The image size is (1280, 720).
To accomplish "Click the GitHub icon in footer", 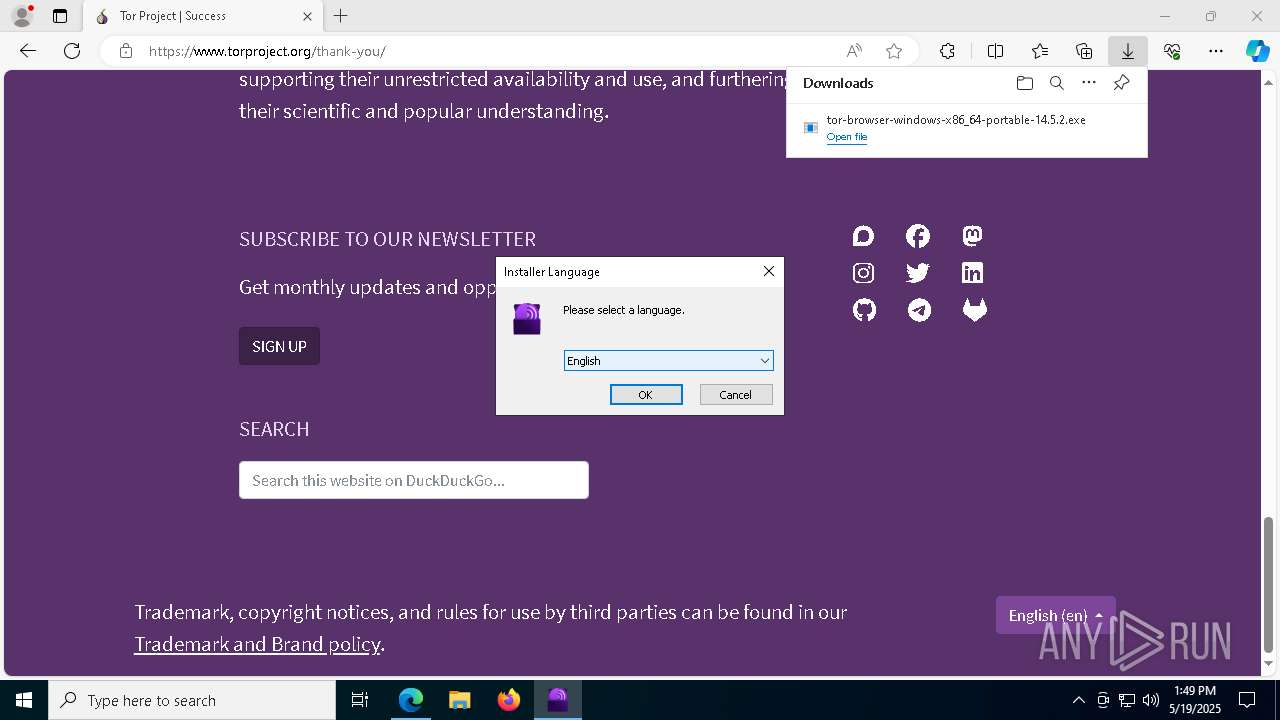I will click(x=864, y=310).
